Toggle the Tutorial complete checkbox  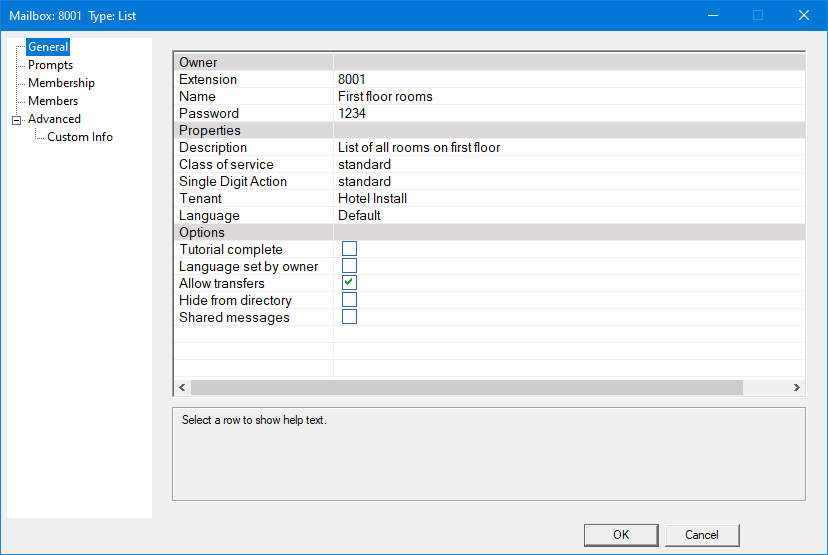[x=349, y=249]
